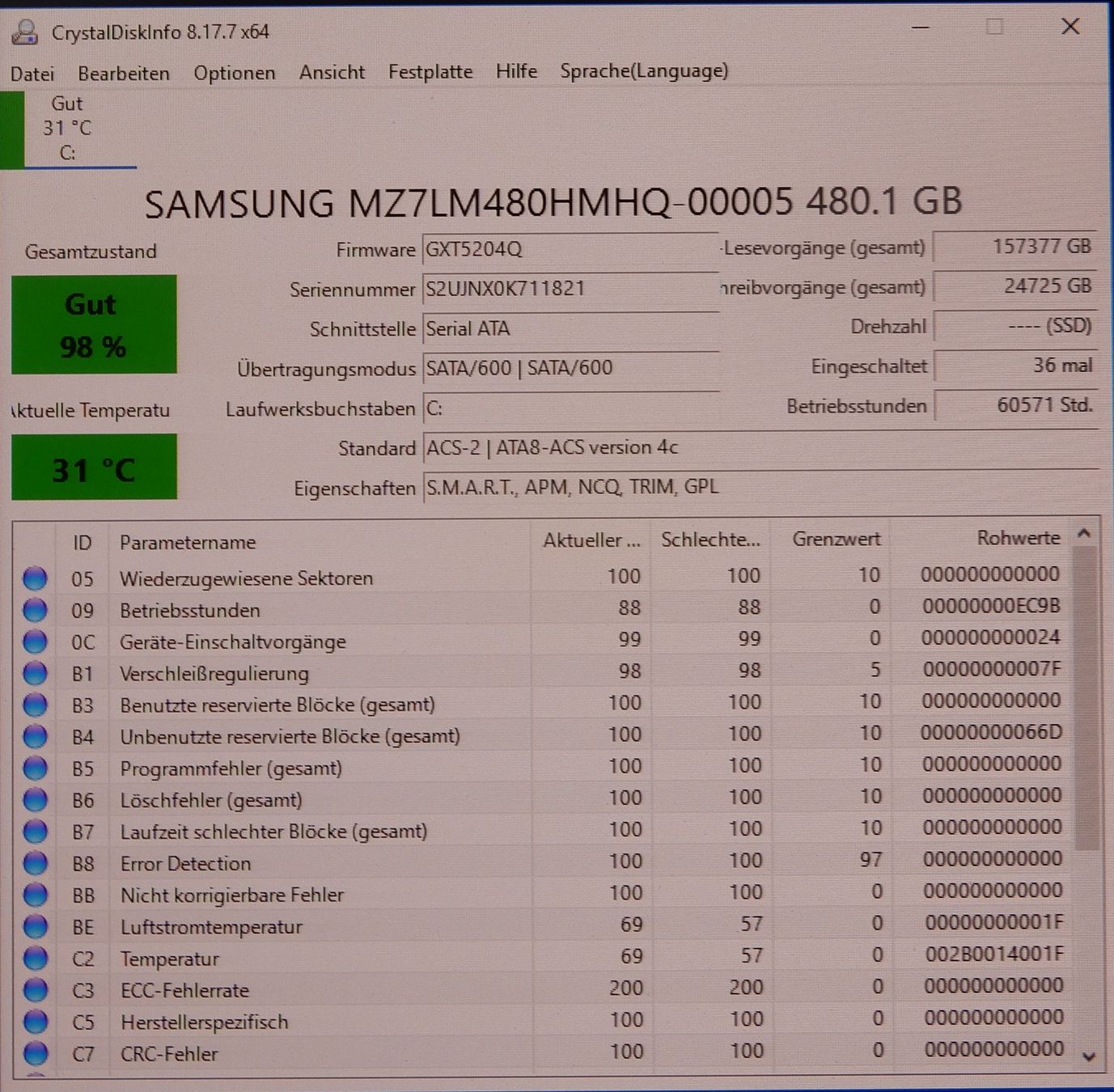Image resolution: width=1114 pixels, height=1092 pixels.
Task: Click the Lesevorgänge value 157377 GB
Action: (x=1015, y=247)
